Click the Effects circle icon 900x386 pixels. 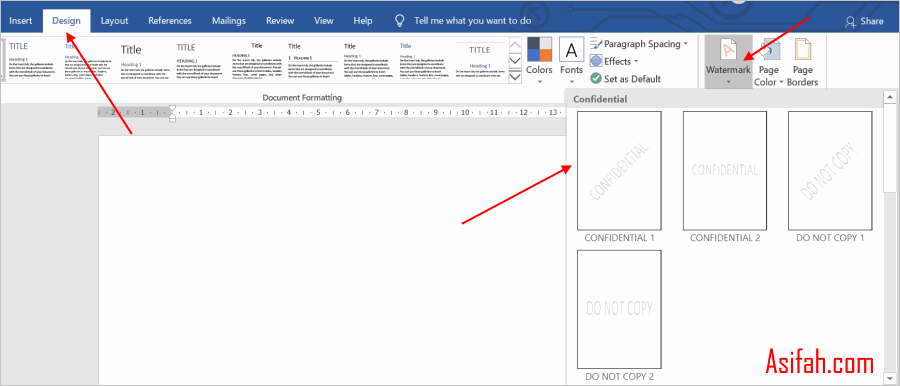coord(596,61)
